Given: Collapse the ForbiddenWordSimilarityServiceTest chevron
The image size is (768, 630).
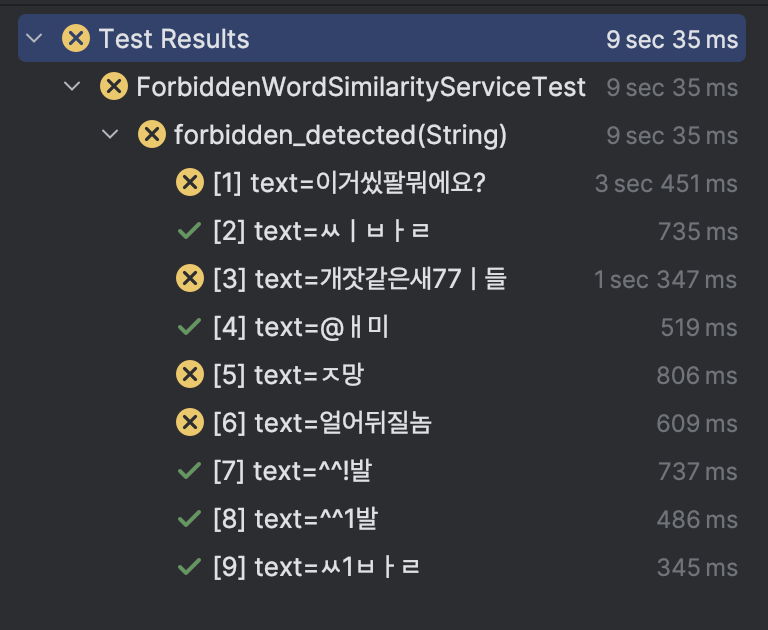Looking at the screenshot, I should point(72,86).
